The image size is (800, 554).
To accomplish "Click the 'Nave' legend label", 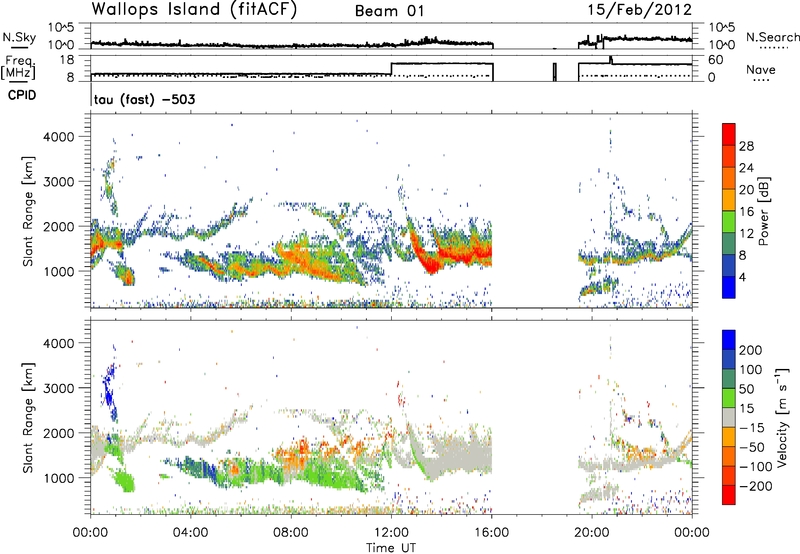I will (761, 69).
